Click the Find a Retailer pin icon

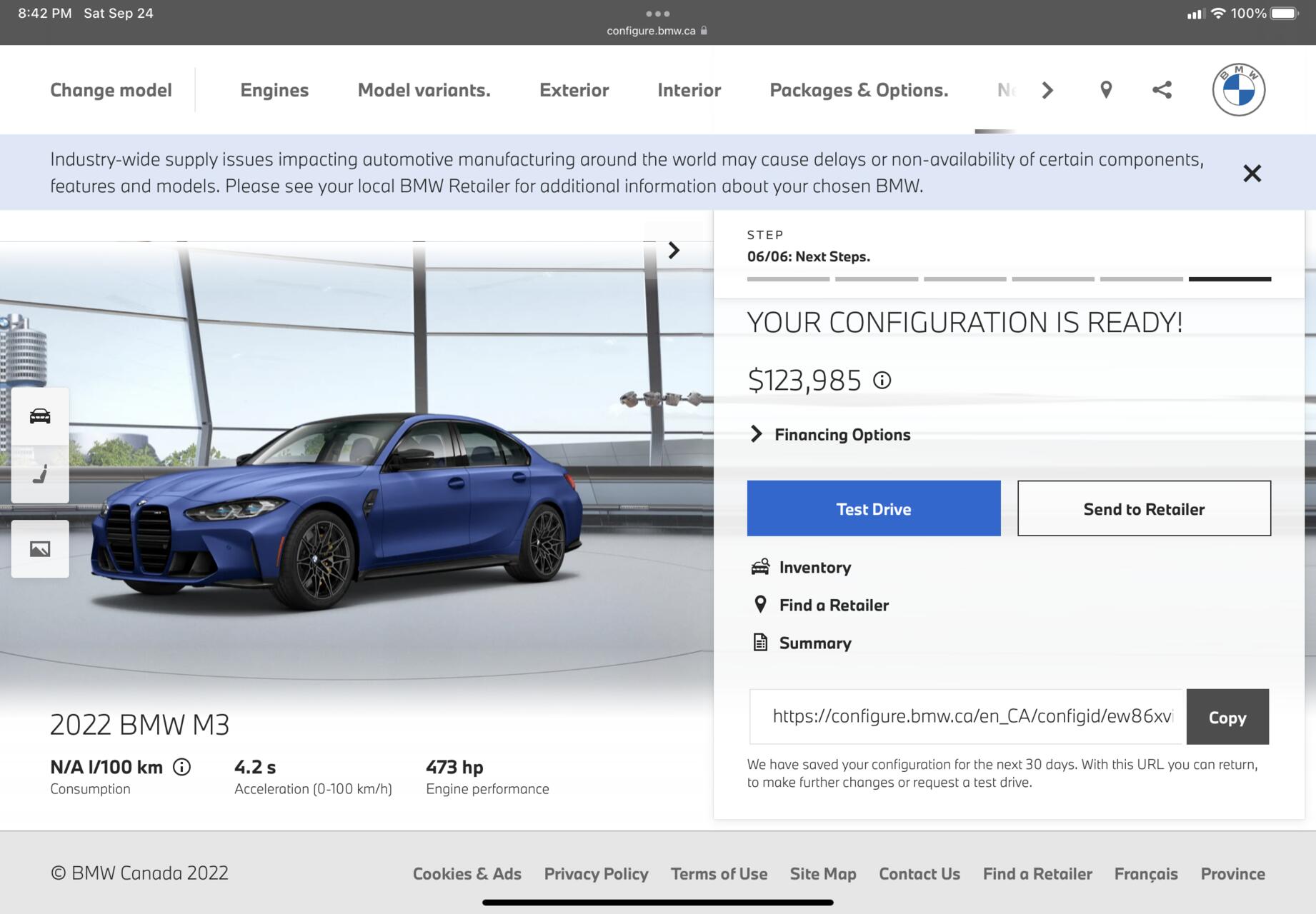pyautogui.click(x=760, y=605)
